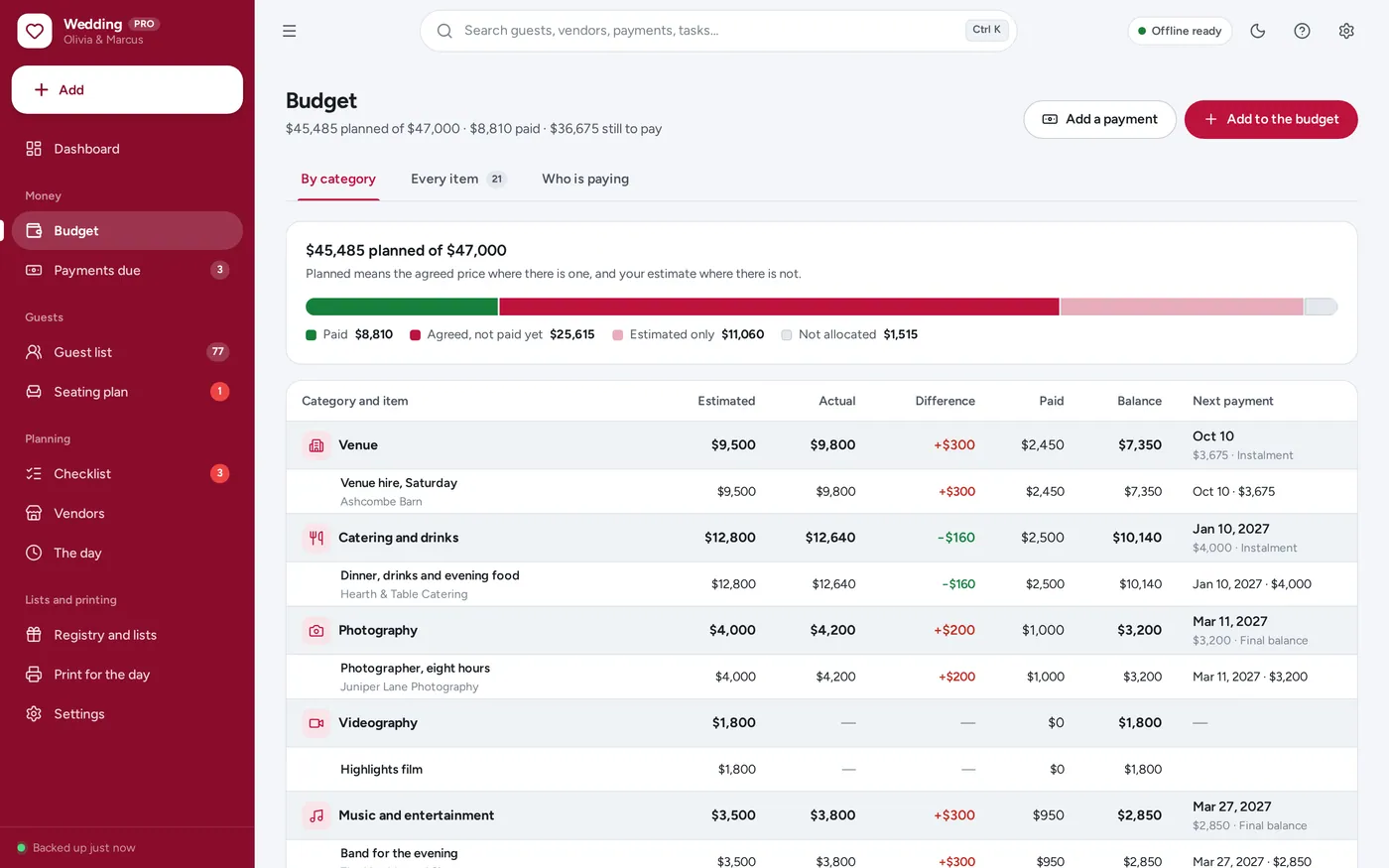Open the Vendors page
The width and height of the screenshot is (1389, 868).
[127, 513]
